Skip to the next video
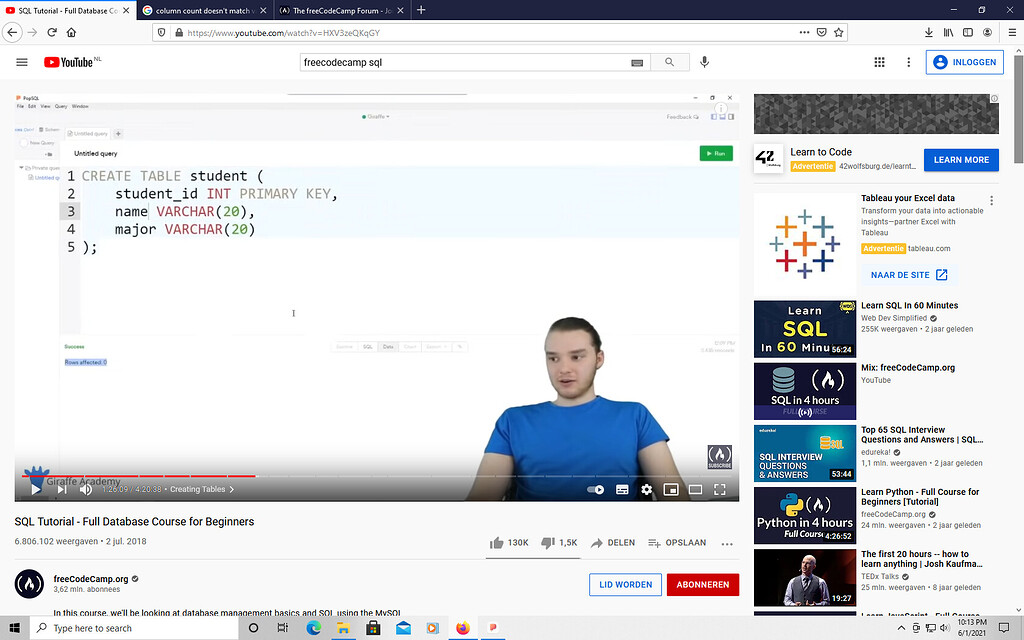The image size is (1024, 640). point(62,489)
